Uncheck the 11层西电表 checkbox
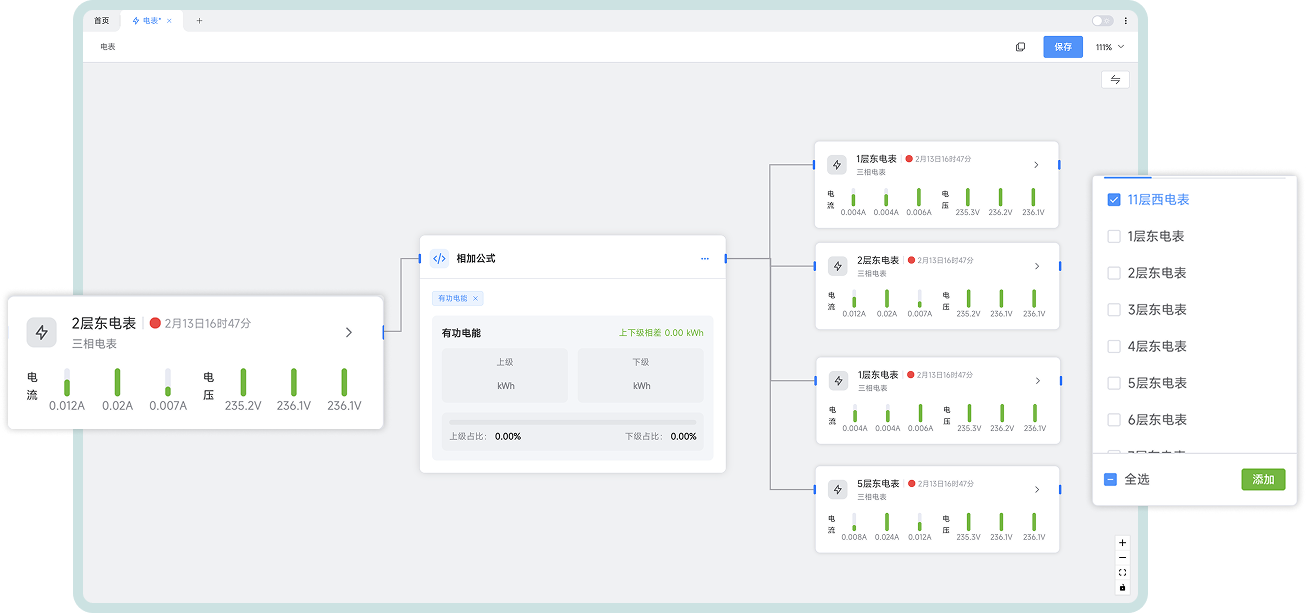This screenshot has height=613, width=1306. pos(1114,200)
